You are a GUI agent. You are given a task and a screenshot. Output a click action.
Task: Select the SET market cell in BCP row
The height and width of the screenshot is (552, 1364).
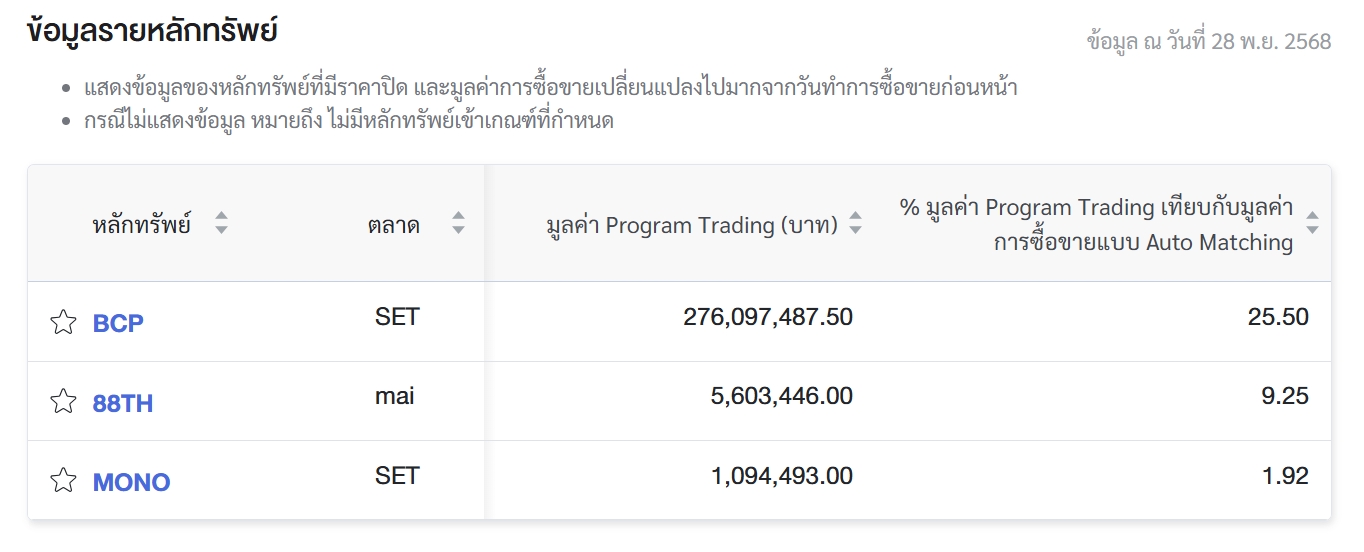397,317
